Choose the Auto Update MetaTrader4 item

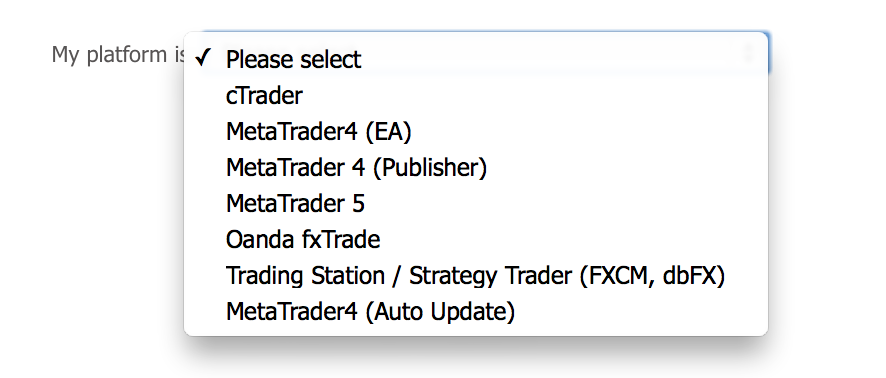[476, 311]
